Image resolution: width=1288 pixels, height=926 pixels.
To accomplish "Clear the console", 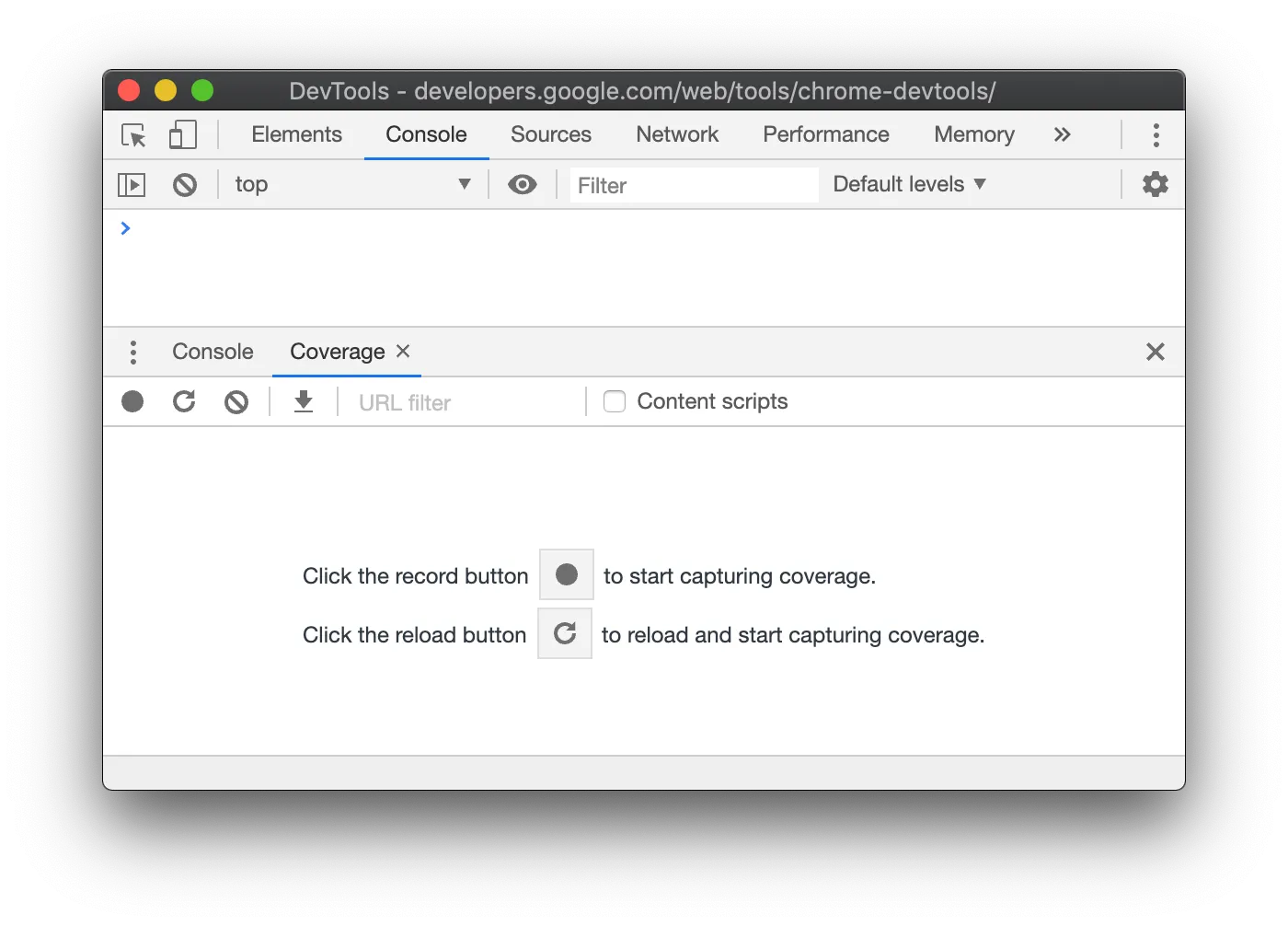I will pos(185,184).
